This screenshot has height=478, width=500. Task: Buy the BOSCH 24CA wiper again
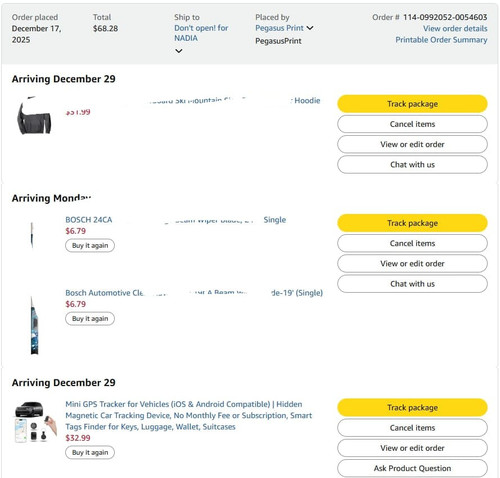[x=90, y=246]
